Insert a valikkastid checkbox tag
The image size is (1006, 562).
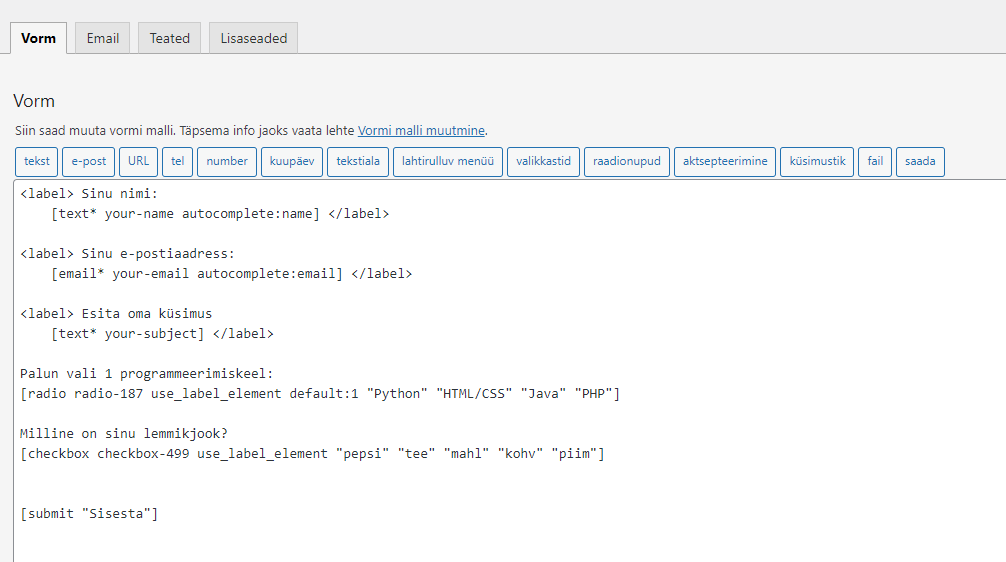pos(543,161)
